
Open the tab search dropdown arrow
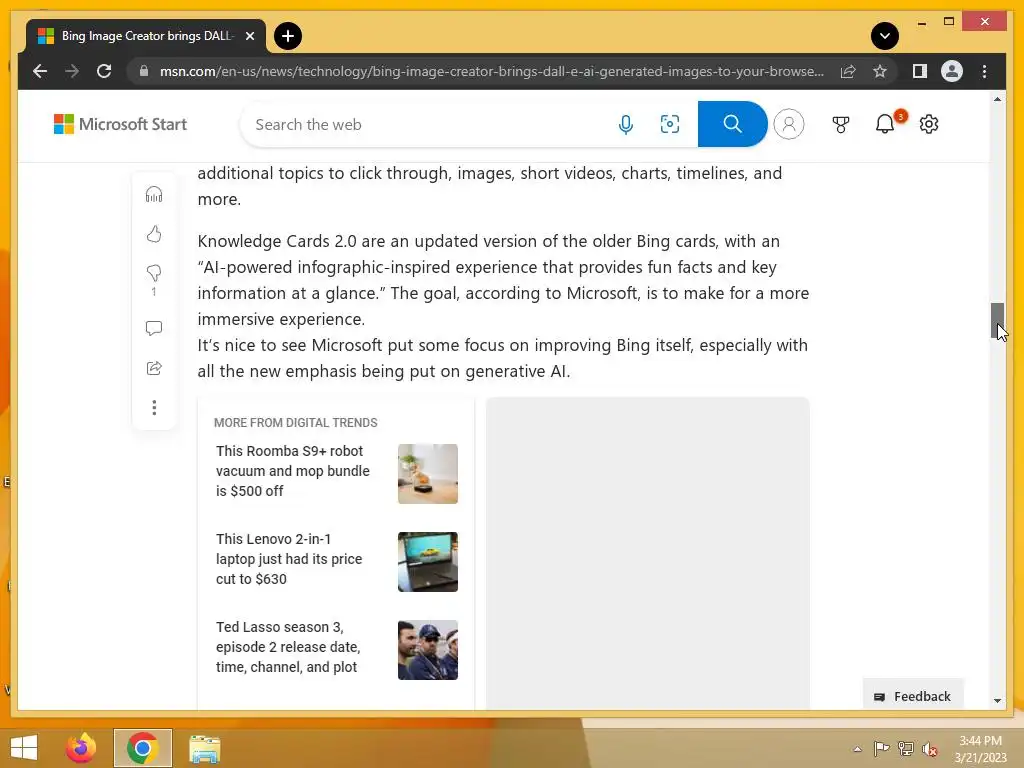coord(885,36)
